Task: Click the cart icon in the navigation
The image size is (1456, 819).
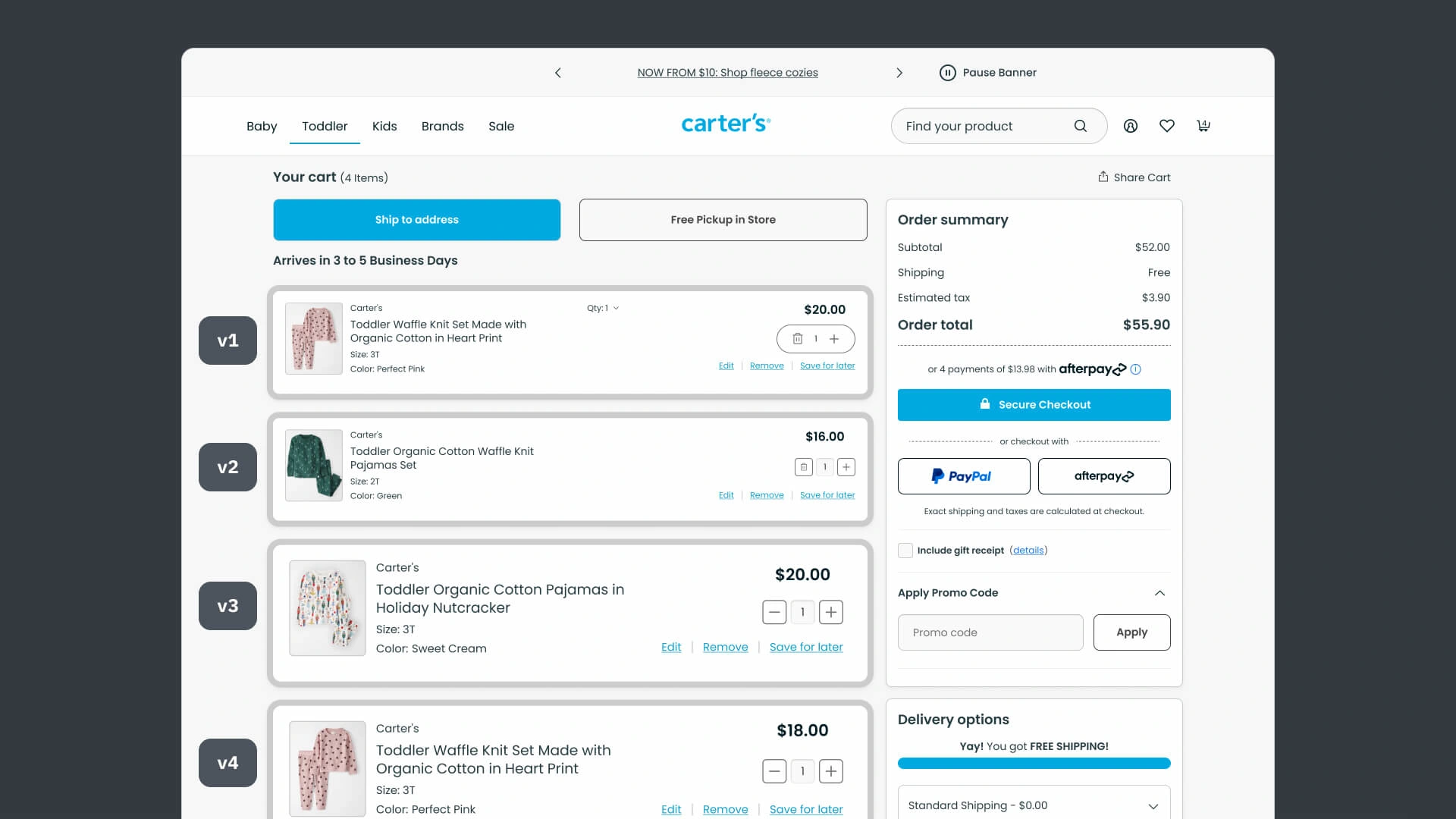Action: tap(1204, 125)
